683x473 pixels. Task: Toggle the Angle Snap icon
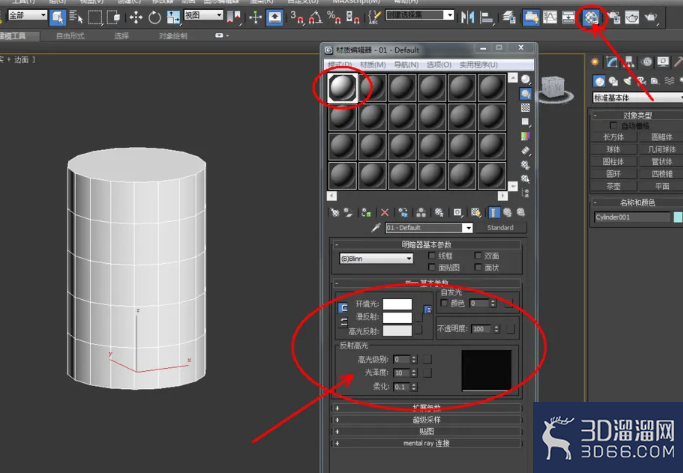click(315, 18)
